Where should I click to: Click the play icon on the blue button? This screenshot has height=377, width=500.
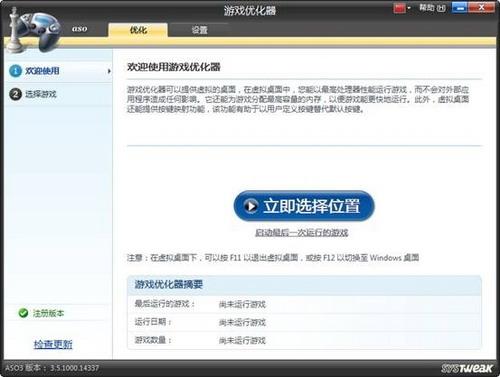point(251,206)
